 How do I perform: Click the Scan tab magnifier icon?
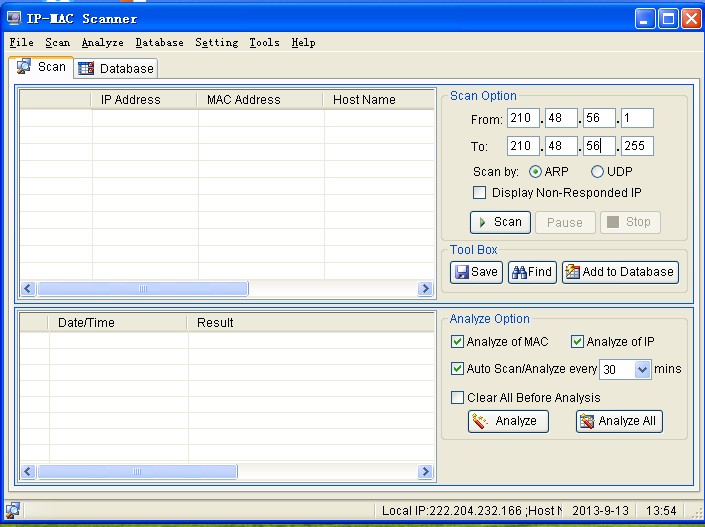[23, 66]
